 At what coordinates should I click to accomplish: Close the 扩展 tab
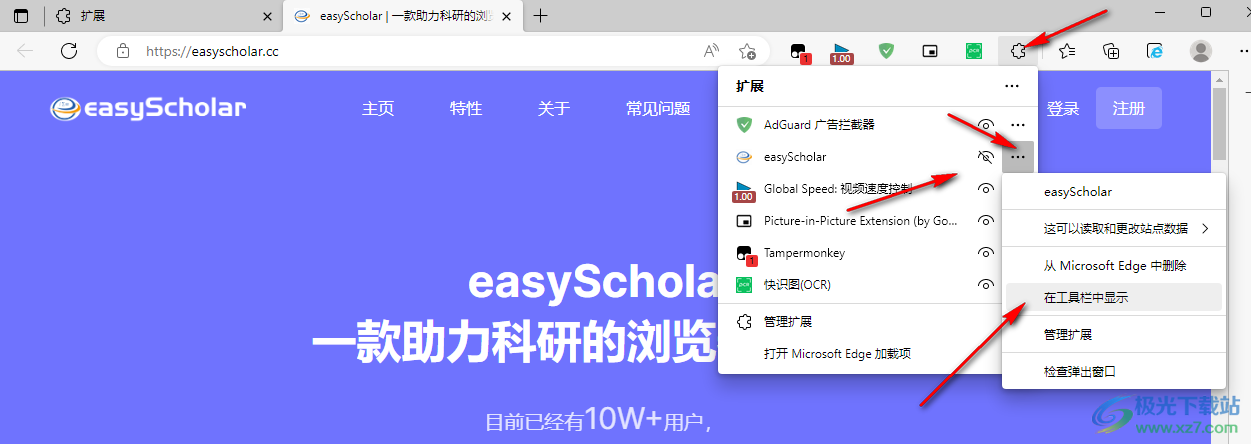click(x=266, y=16)
